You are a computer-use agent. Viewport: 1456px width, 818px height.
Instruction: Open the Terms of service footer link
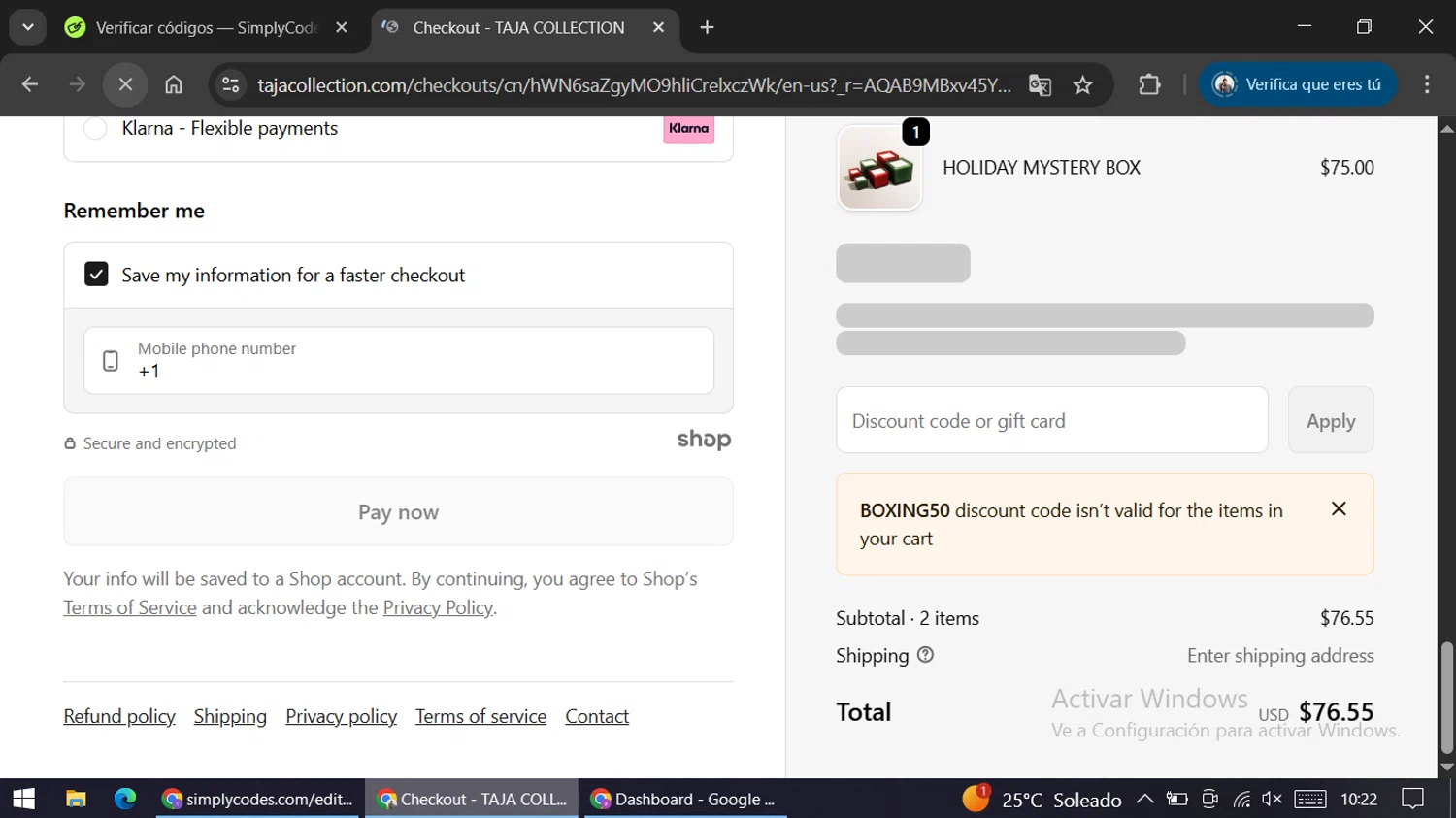pos(480,716)
